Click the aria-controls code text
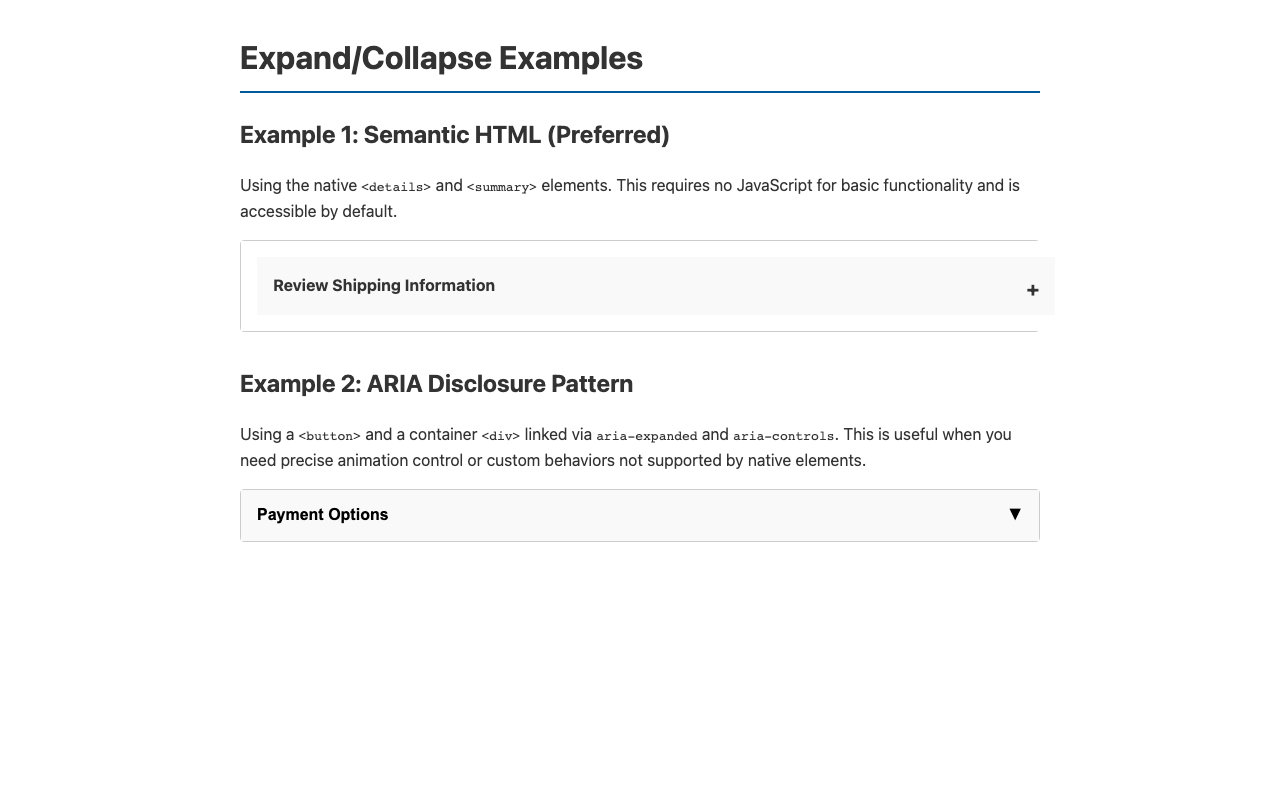1280x800 pixels. 783,436
